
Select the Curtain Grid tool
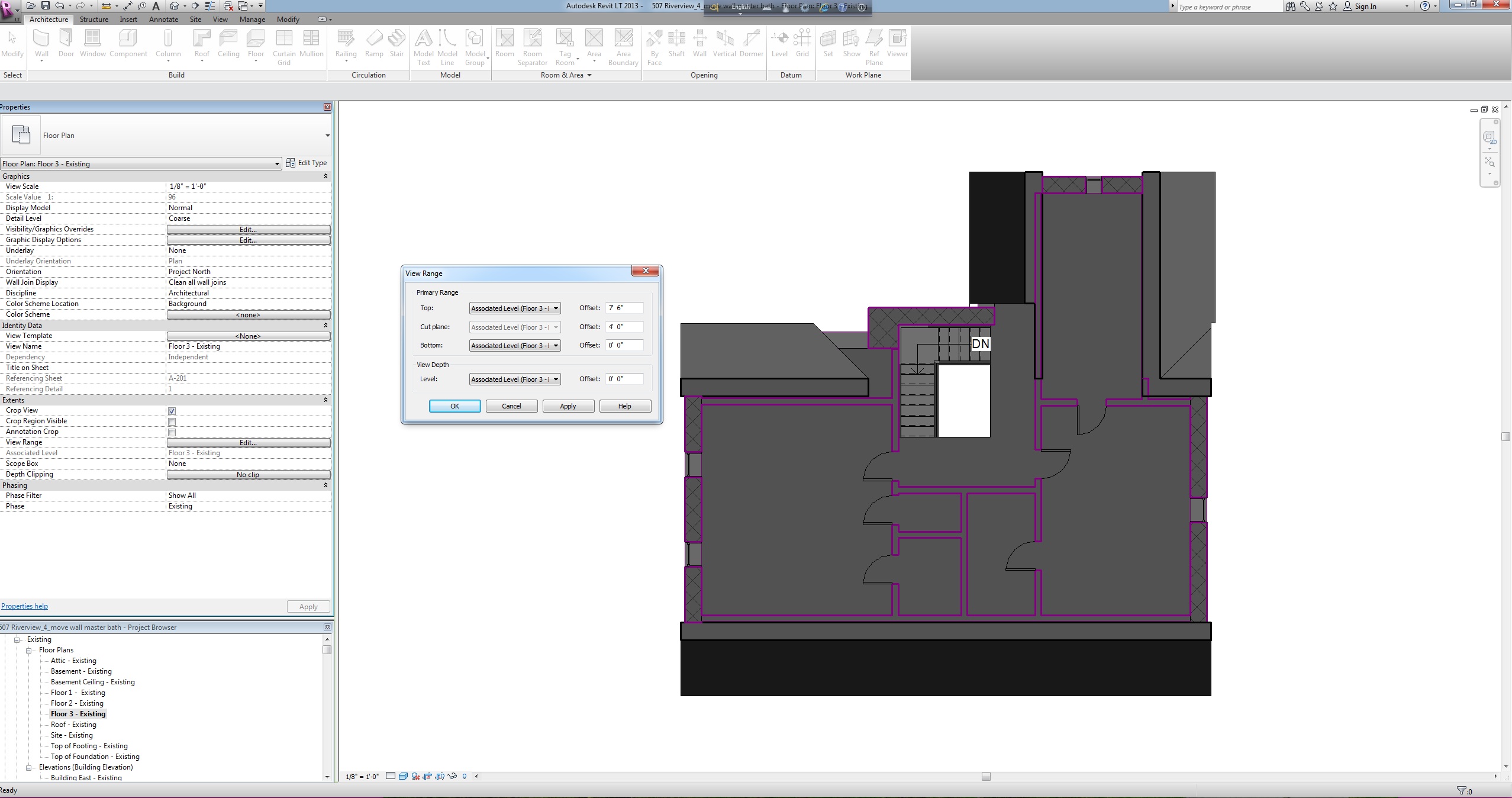point(284,40)
